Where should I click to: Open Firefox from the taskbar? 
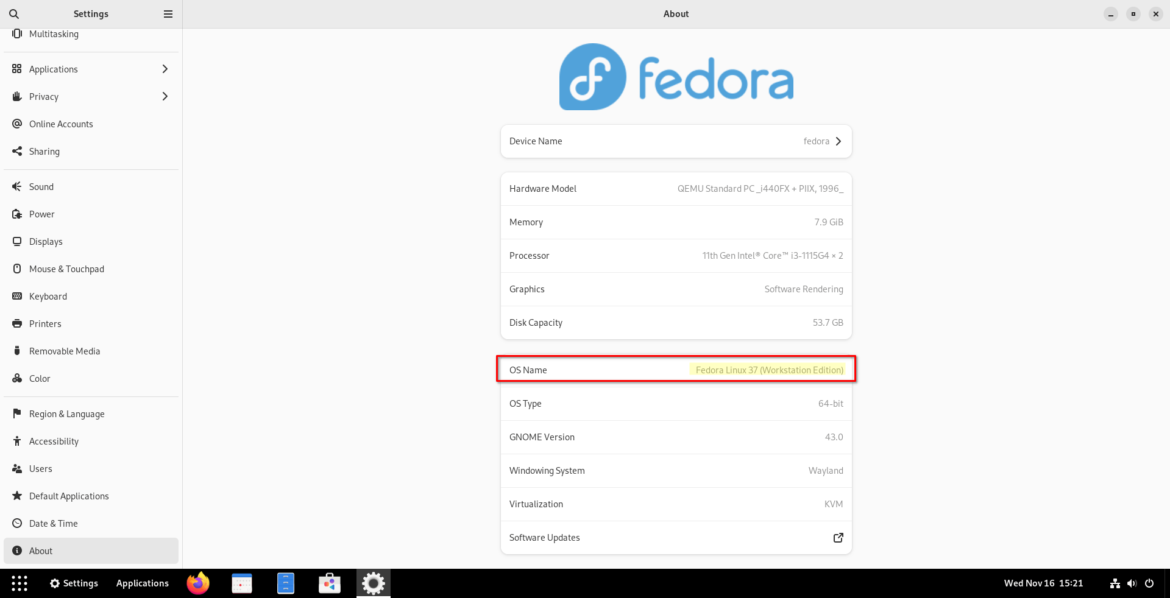(197, 583)
